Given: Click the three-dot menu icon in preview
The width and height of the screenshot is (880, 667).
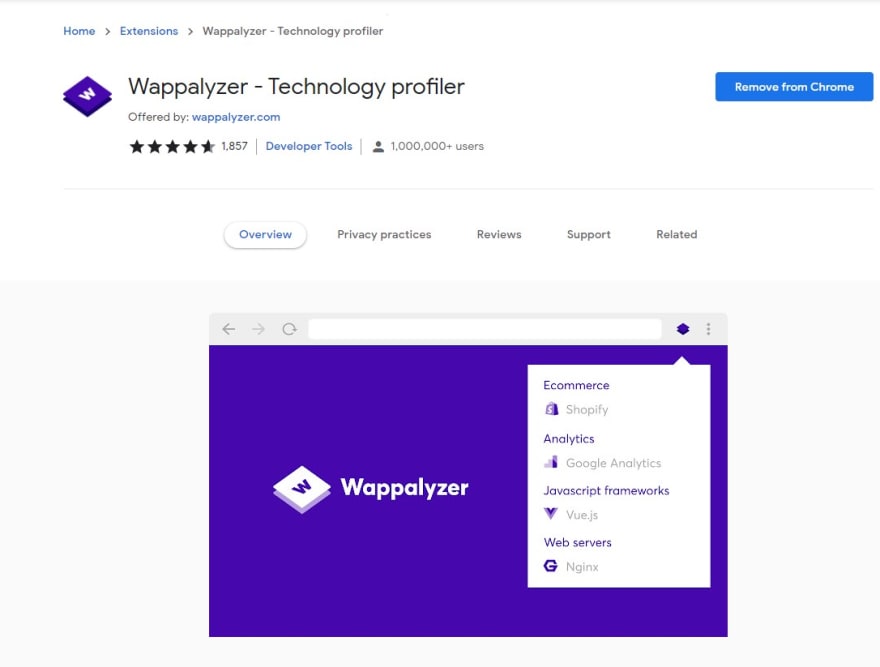Looking at the screenshot, I should [x=708, y=328].
